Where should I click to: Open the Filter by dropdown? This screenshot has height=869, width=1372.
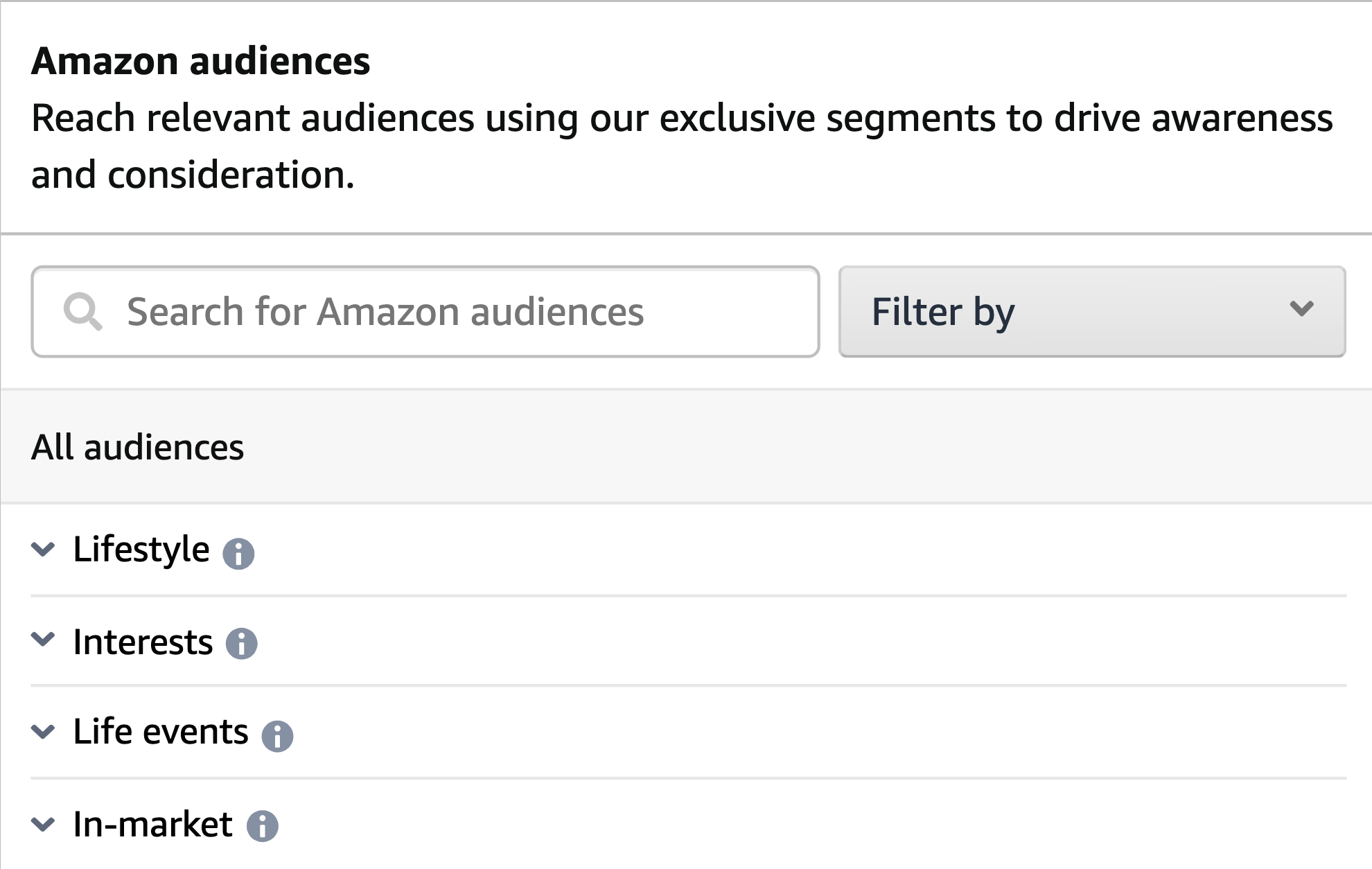pos(1091,312)
